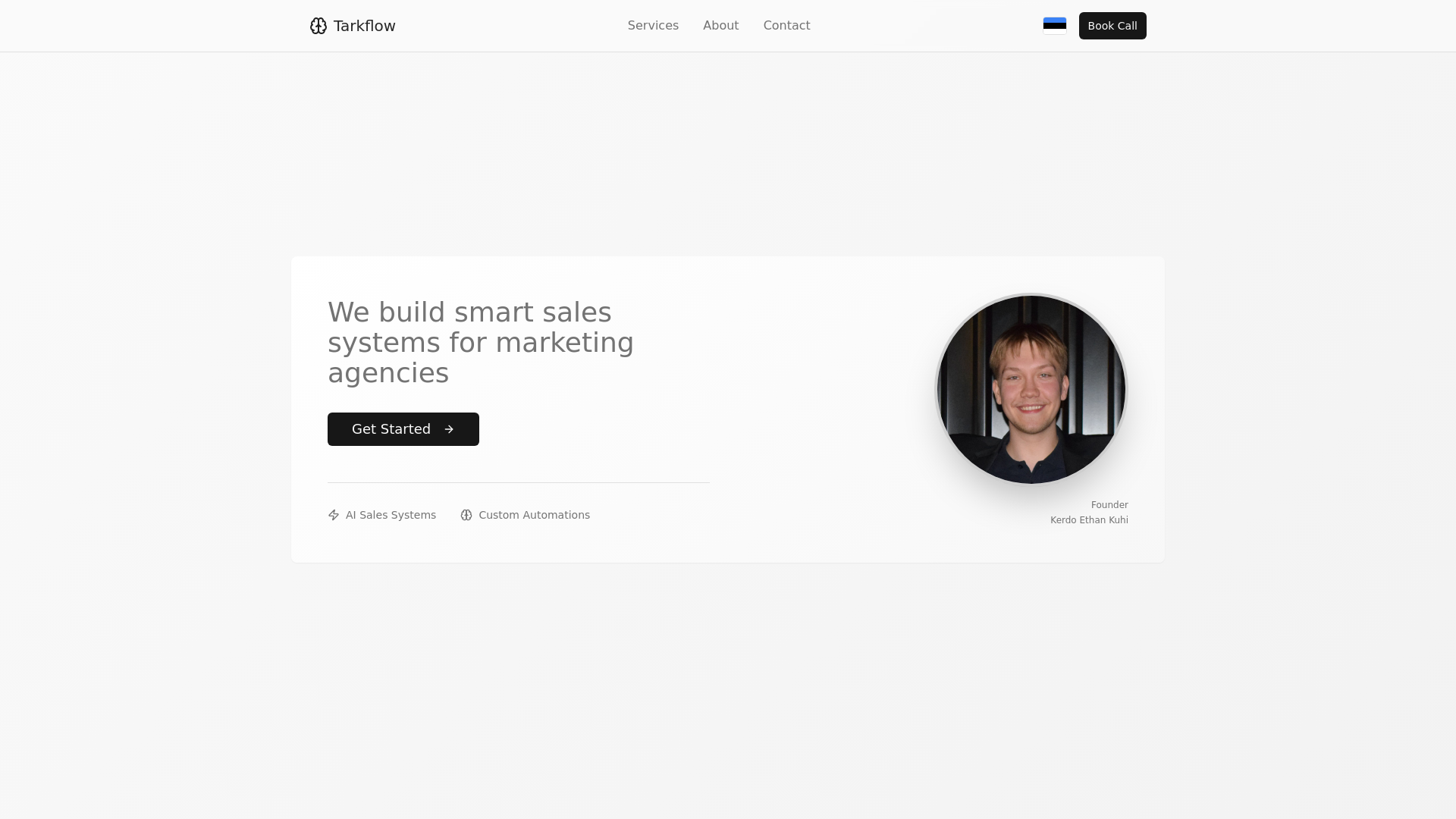
Task: Click the Get Started button label
Action: 391,429
